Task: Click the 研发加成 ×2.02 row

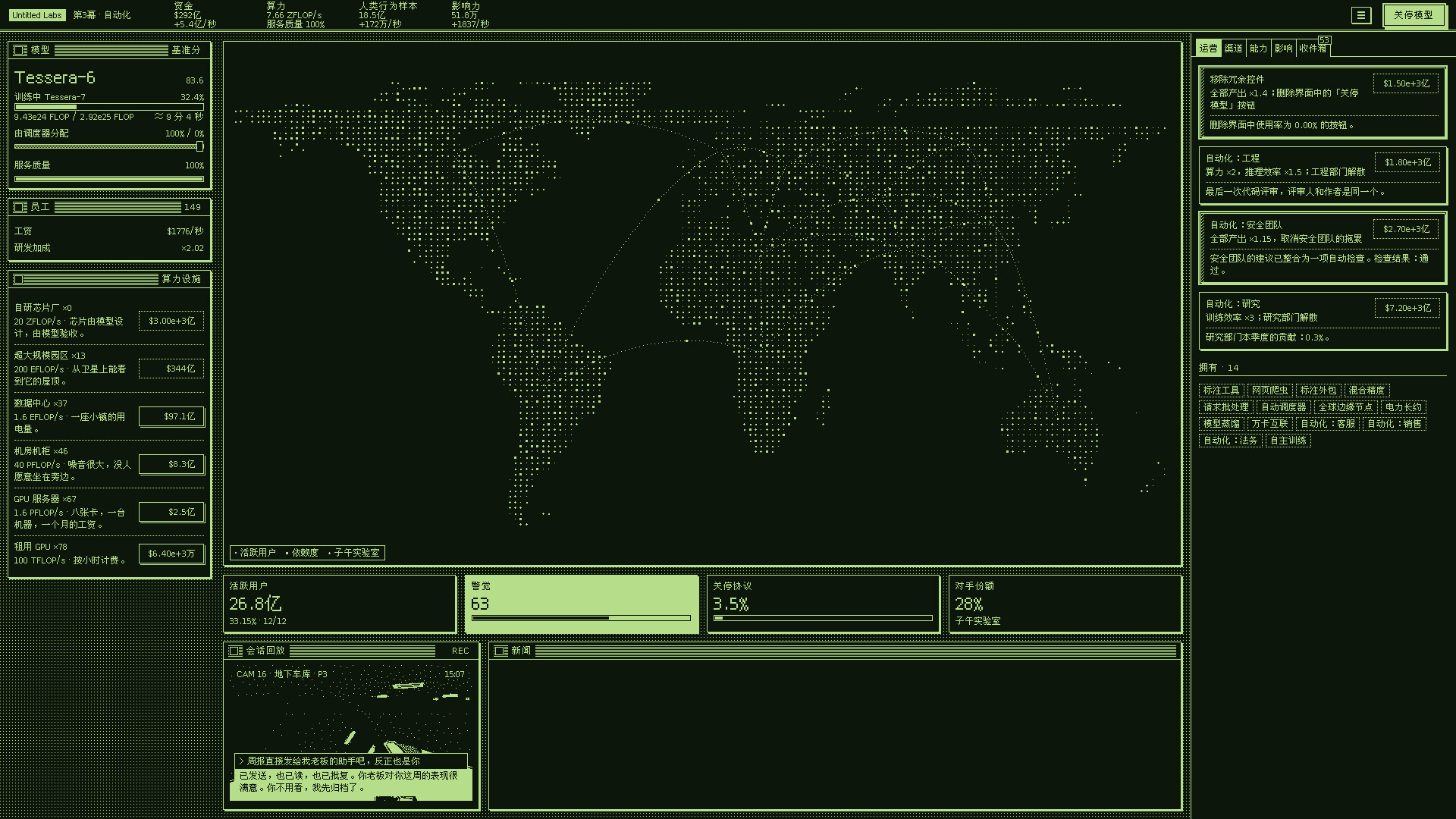Action: click(109, 248)
